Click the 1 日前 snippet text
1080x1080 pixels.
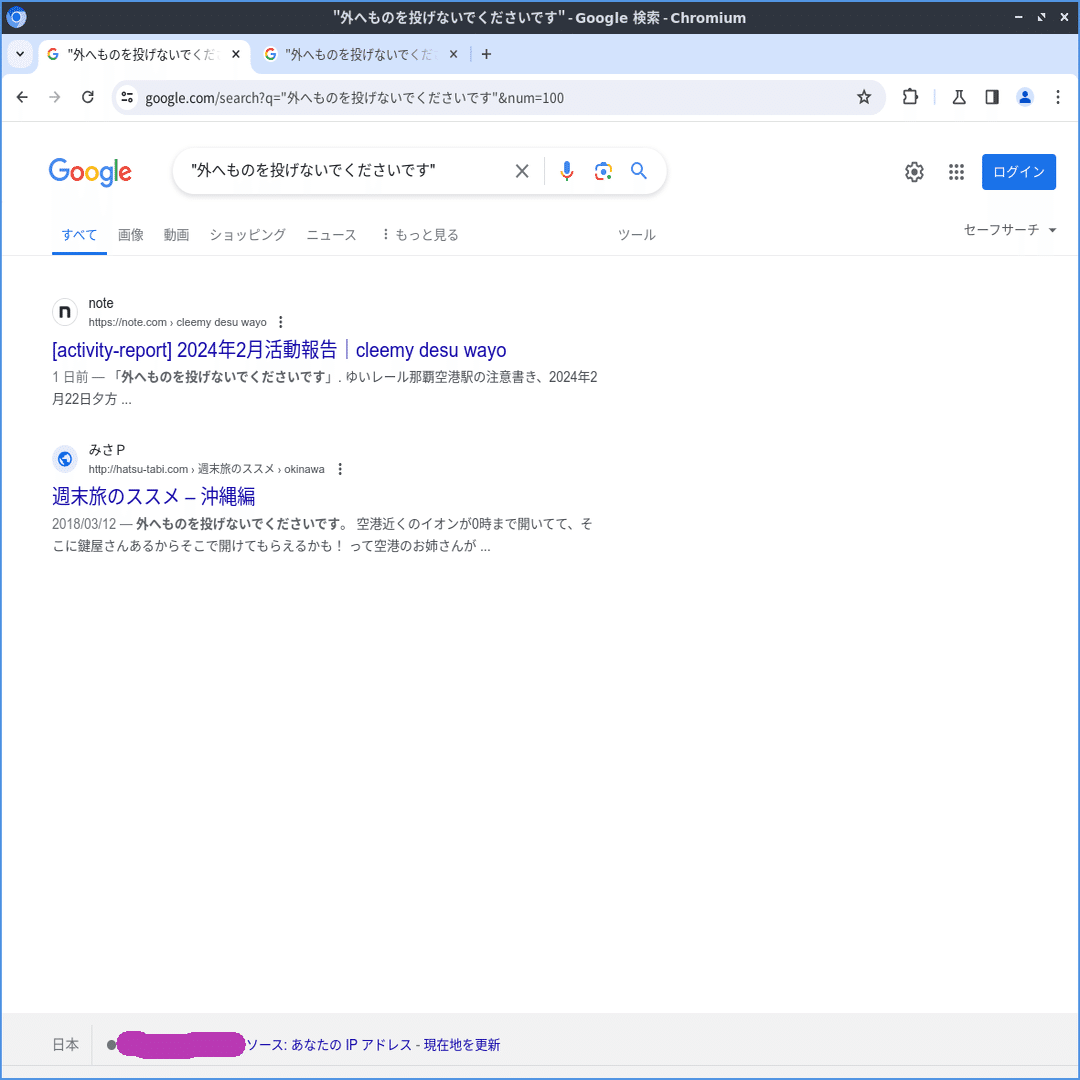click(x=70, y=377)
